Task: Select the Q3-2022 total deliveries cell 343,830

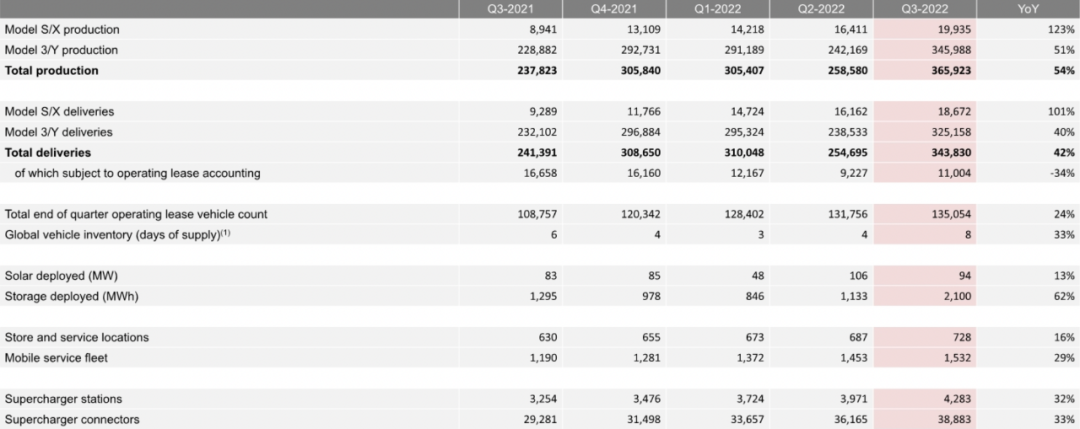Action: tap(948, 153)
